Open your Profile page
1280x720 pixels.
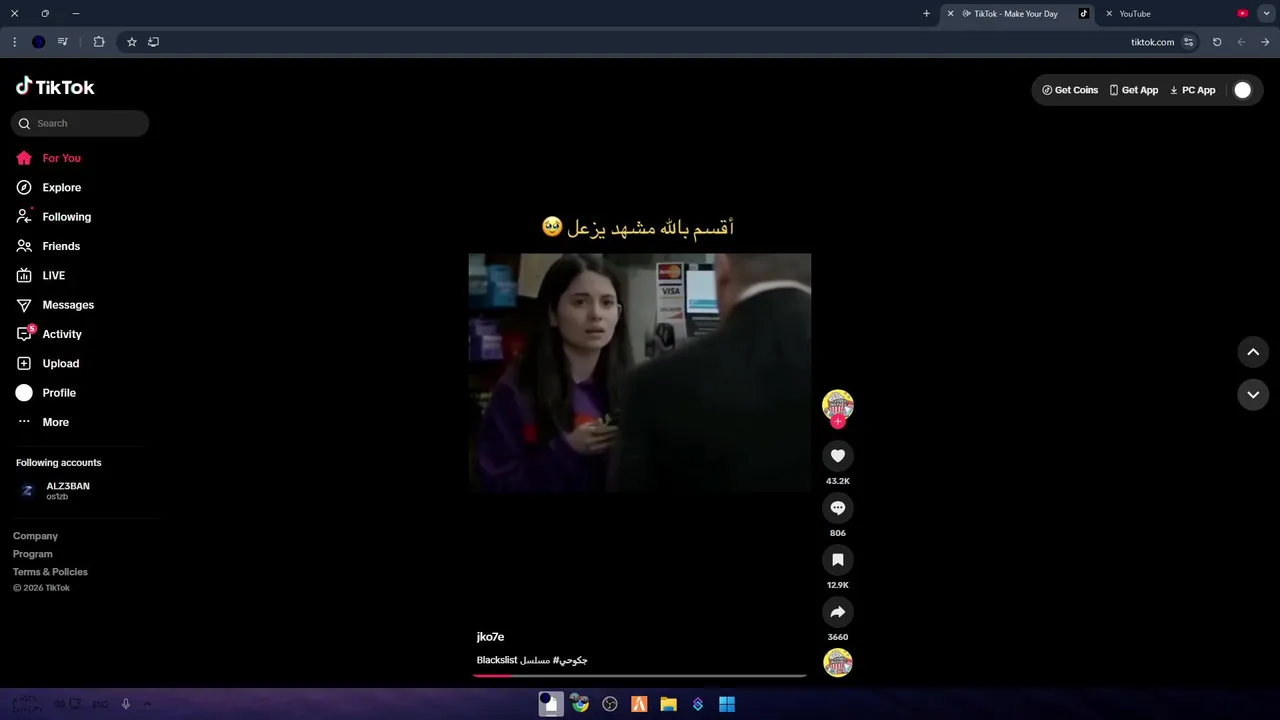point(45,393)
